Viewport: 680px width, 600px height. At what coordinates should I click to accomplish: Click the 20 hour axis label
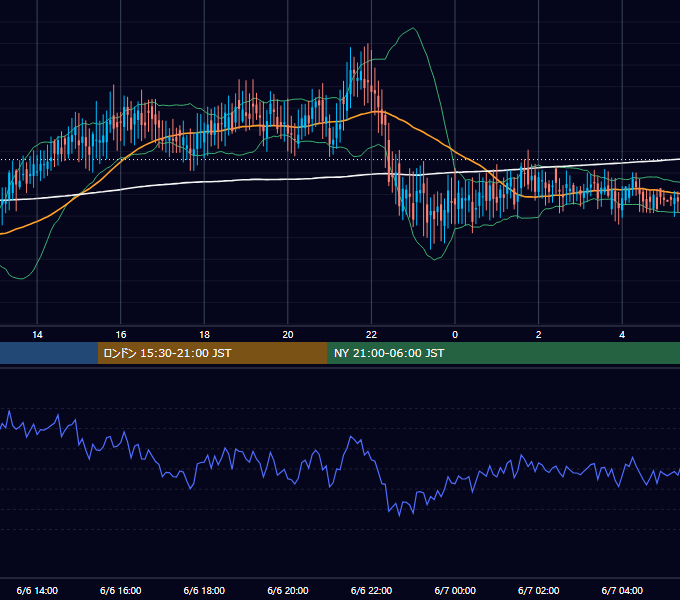[x=288, y=335]
